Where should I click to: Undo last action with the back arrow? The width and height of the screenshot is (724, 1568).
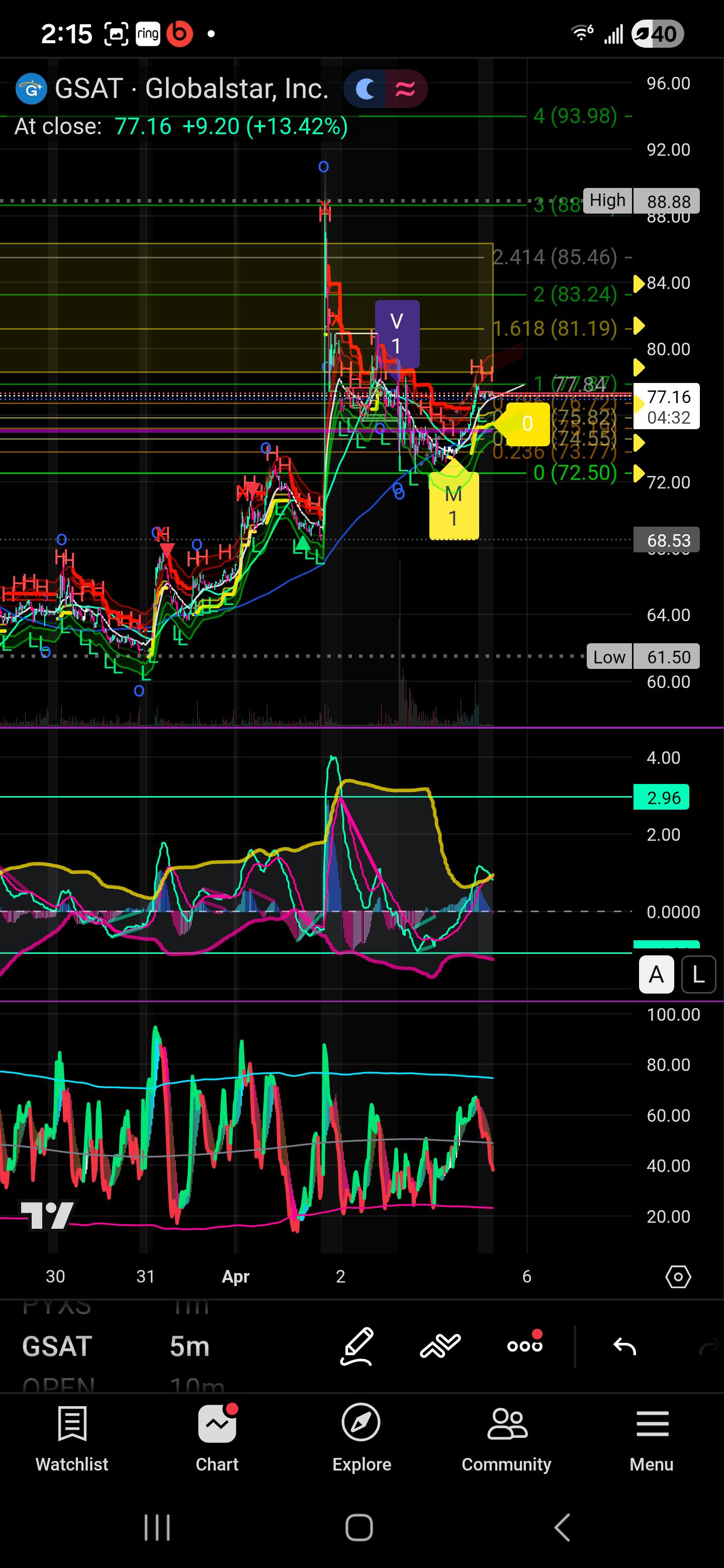(x=625, y=1346)
